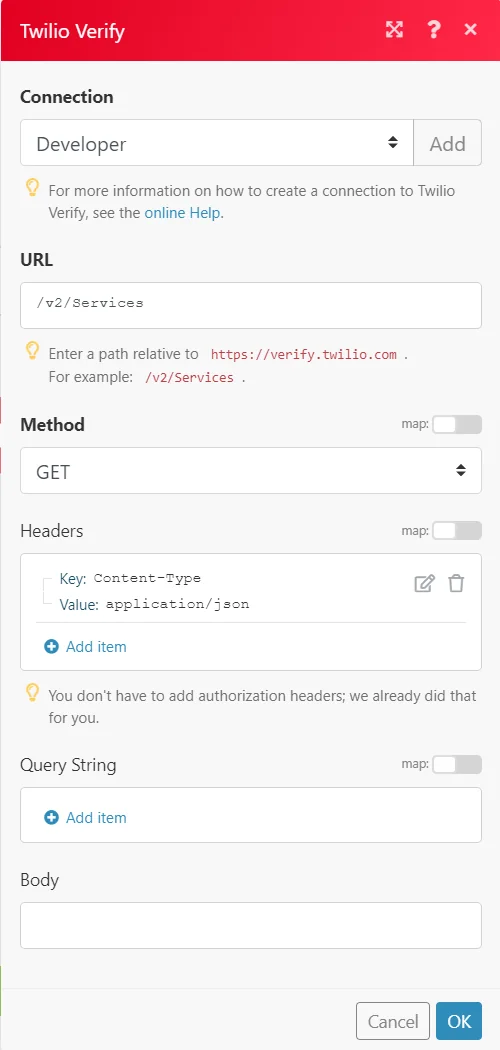
Task: Turn on the Query String map toggle
Action: (456, 765)
